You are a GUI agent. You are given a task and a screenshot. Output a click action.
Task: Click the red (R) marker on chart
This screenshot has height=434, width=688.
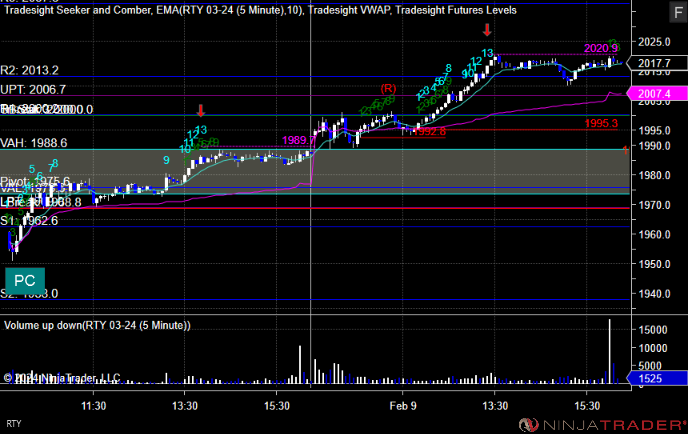coord(388,89)
